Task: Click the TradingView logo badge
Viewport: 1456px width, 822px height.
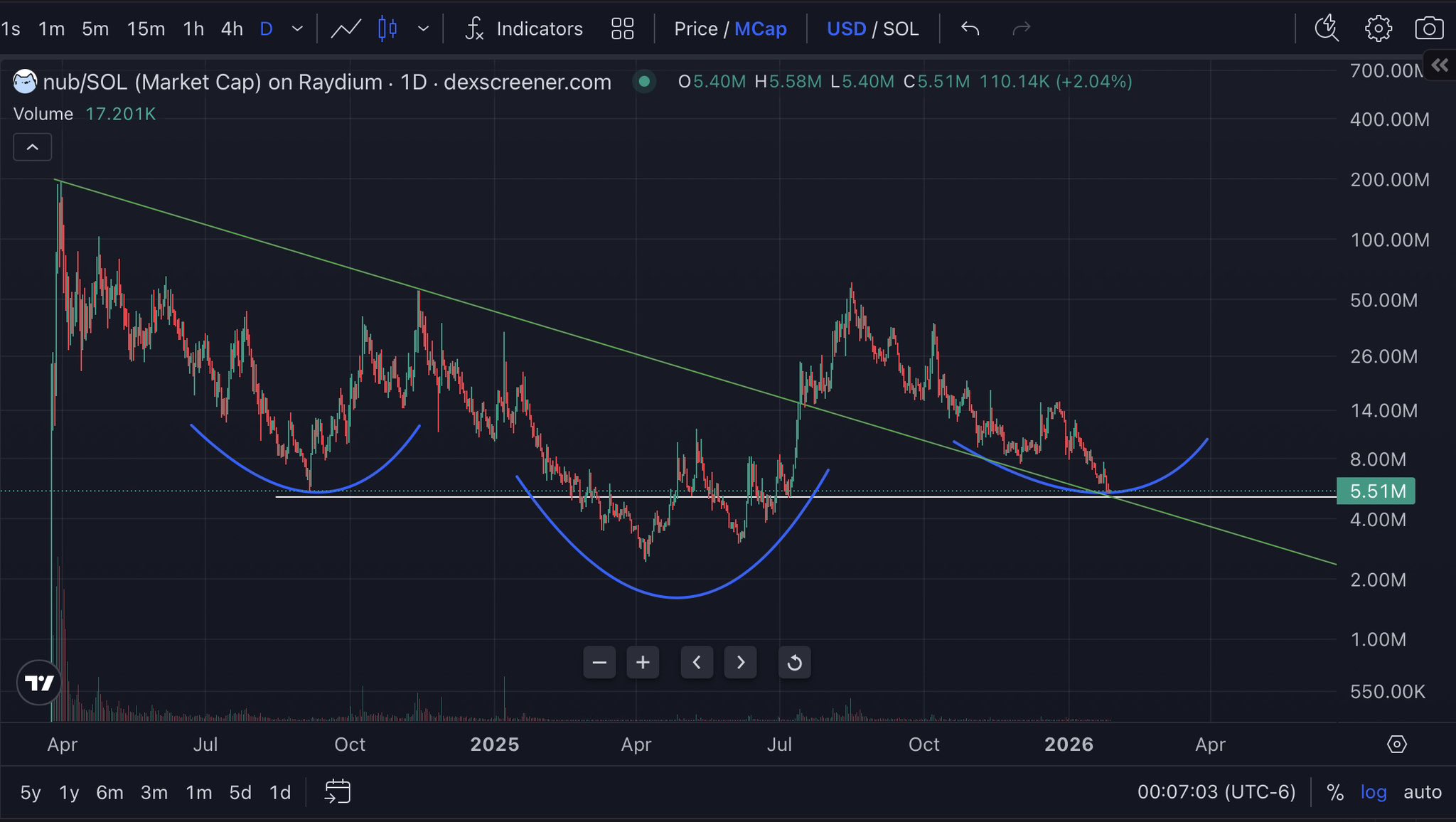Action: (x=40, y=683)
